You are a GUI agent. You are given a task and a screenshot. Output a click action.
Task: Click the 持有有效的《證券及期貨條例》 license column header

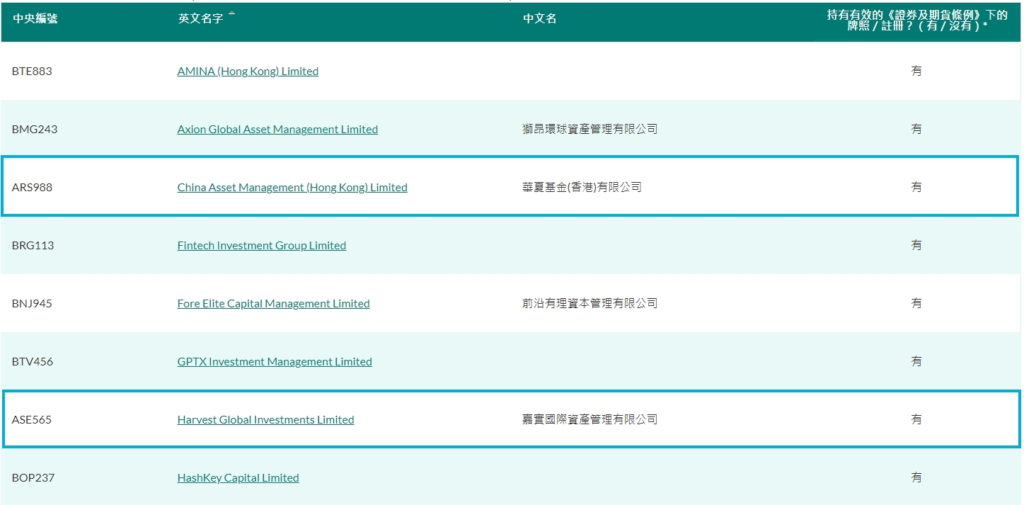(917, 21)
